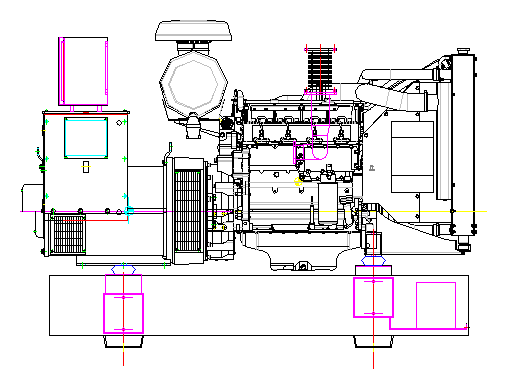
Task: Select the magenta-edged cabinet atop the alternator
Action: click(x=83, y=71)
